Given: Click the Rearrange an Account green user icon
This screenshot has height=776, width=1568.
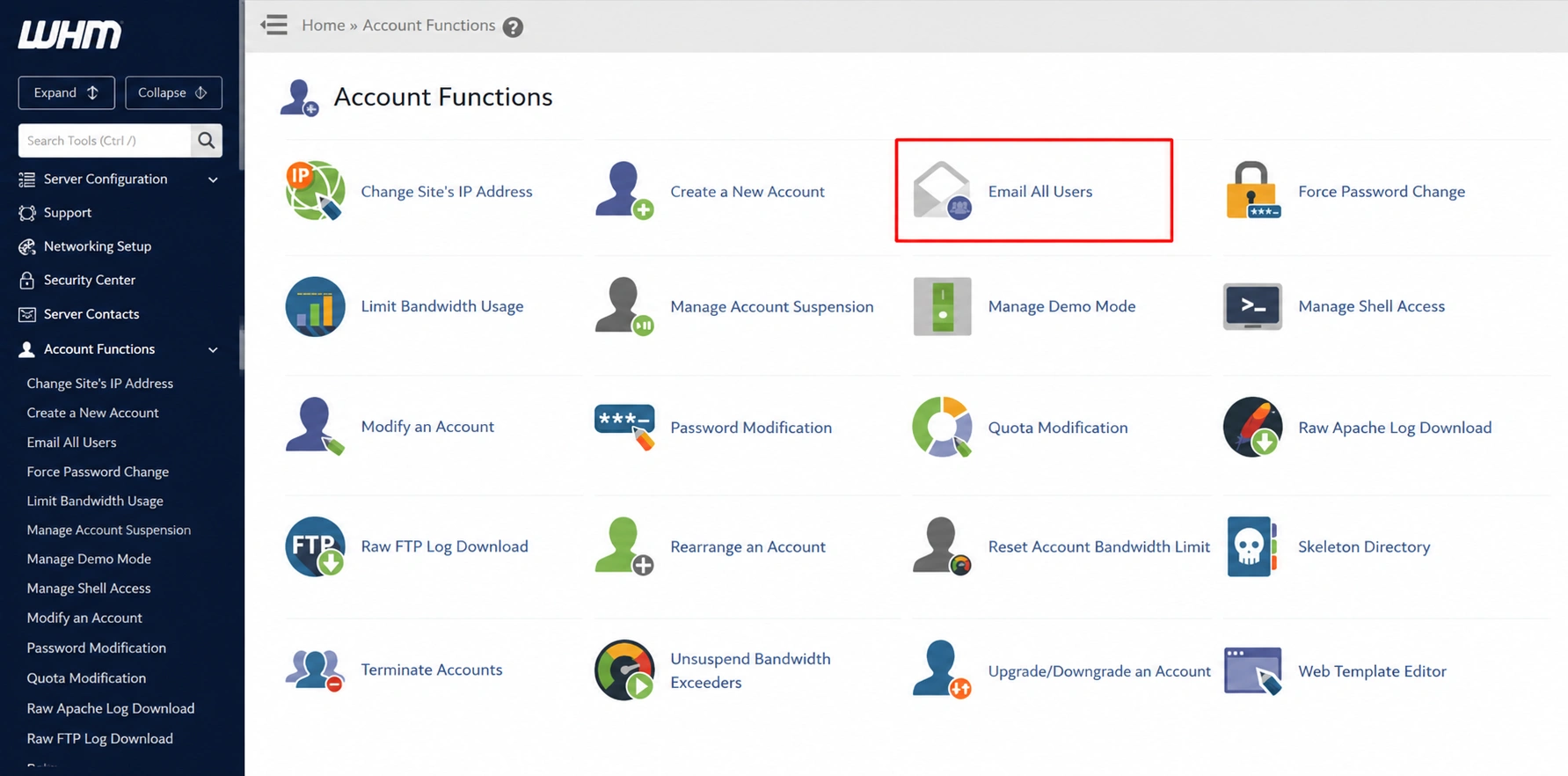Looking at the screenshot, I should [x=624, y=546].
